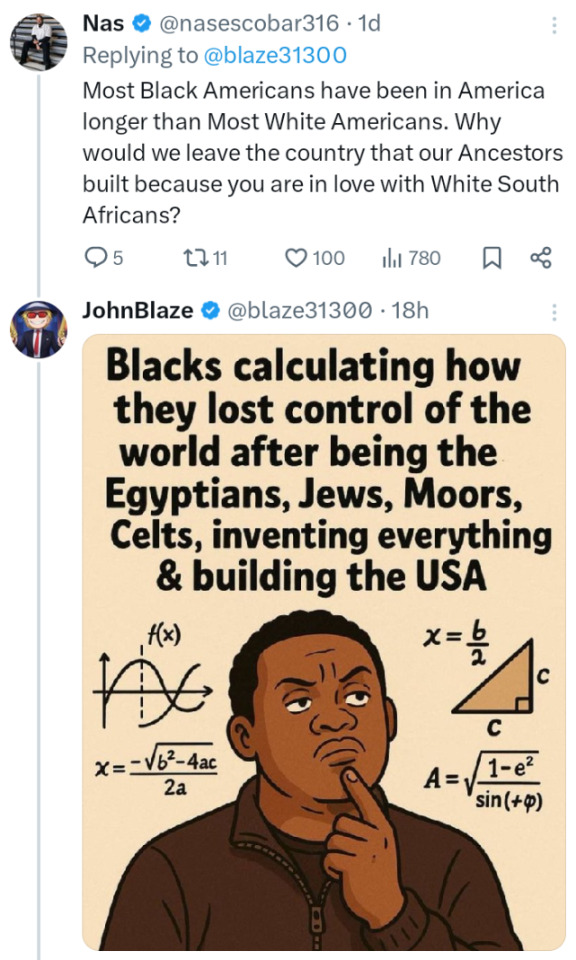Click the verified badge beside Nas
Viewport: 576px width, 960px height.
point(142,24)
